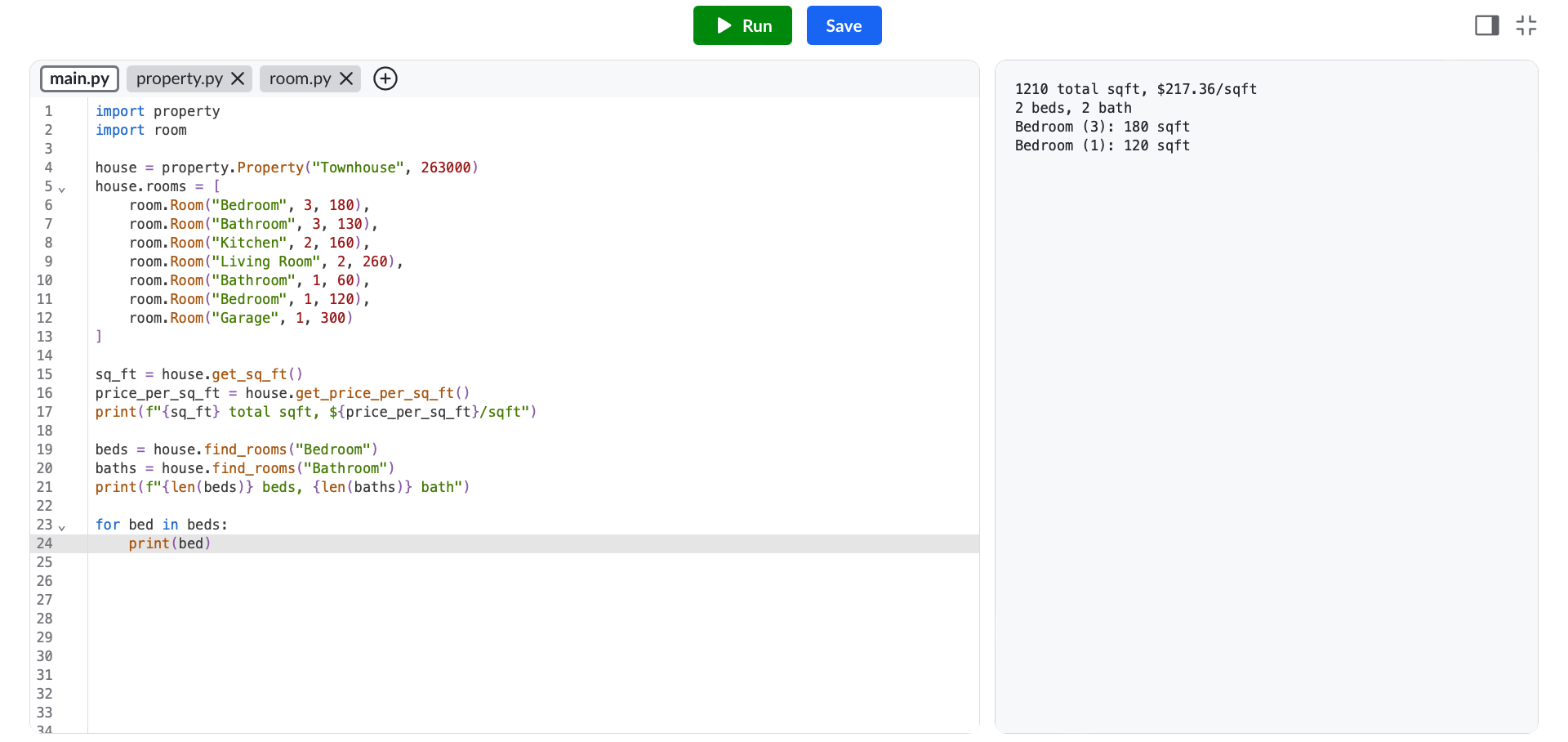1568x742 pixels.
Task: Add a new file tab
Action: [385, 78]
